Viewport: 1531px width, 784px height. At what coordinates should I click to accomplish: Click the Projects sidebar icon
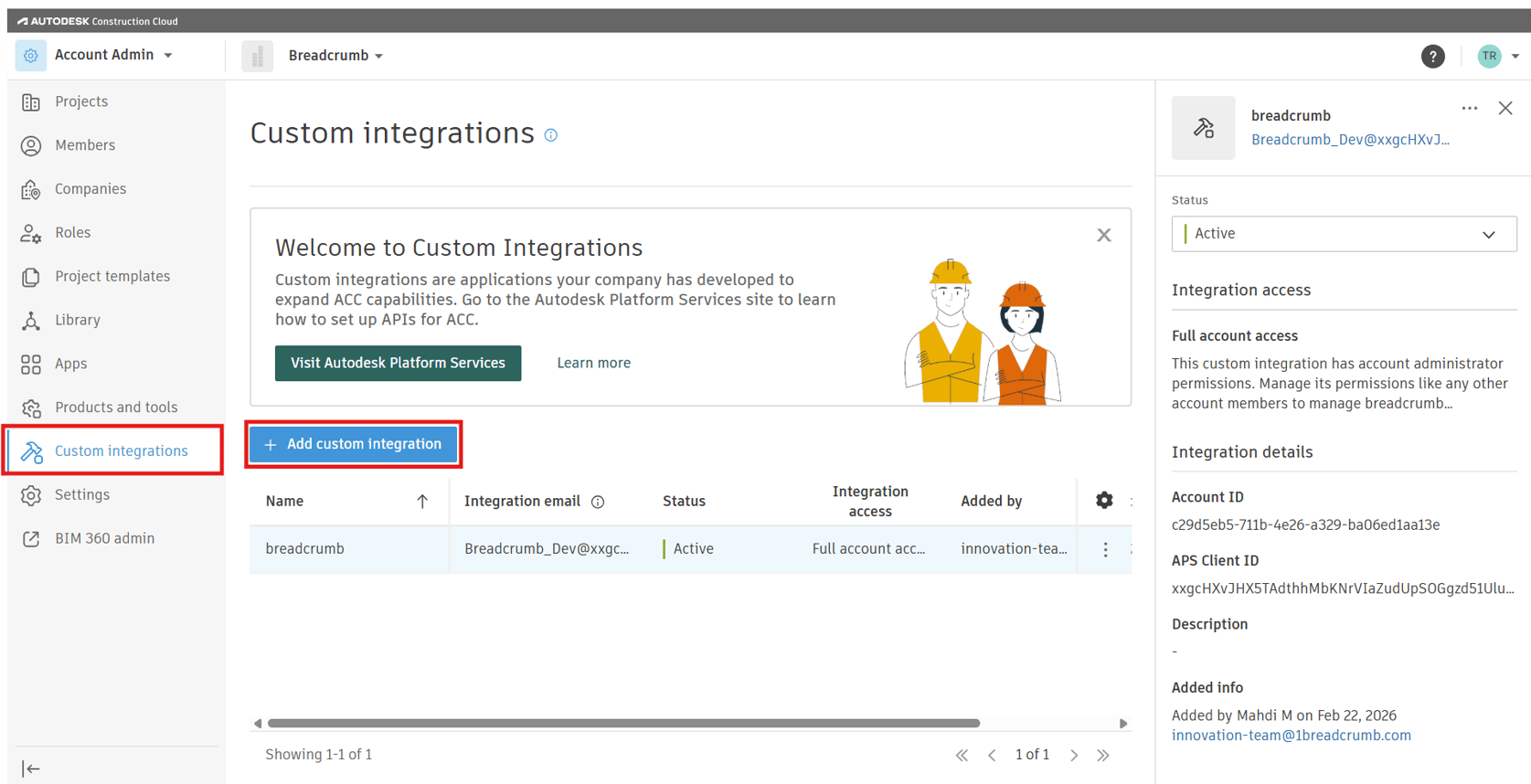31,101
